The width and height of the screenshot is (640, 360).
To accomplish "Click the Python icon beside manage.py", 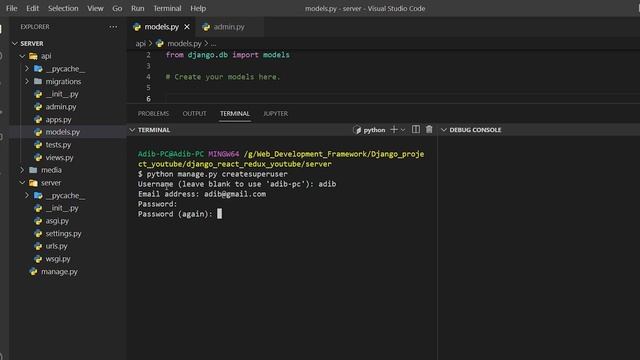I will coord(33,271).
